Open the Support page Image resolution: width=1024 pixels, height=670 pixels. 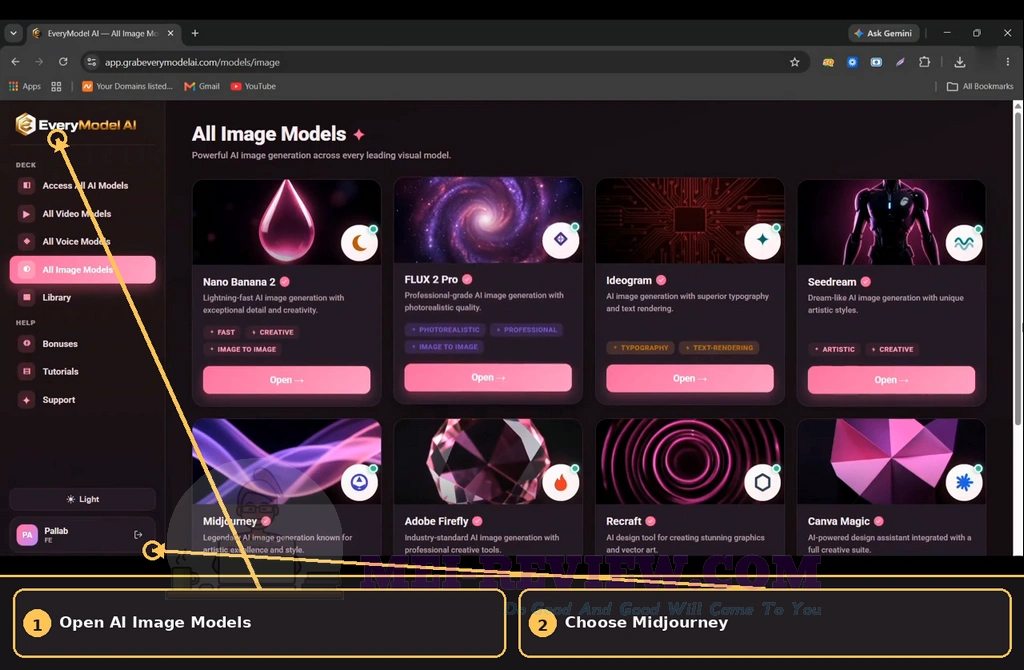[x=82, y=400]
